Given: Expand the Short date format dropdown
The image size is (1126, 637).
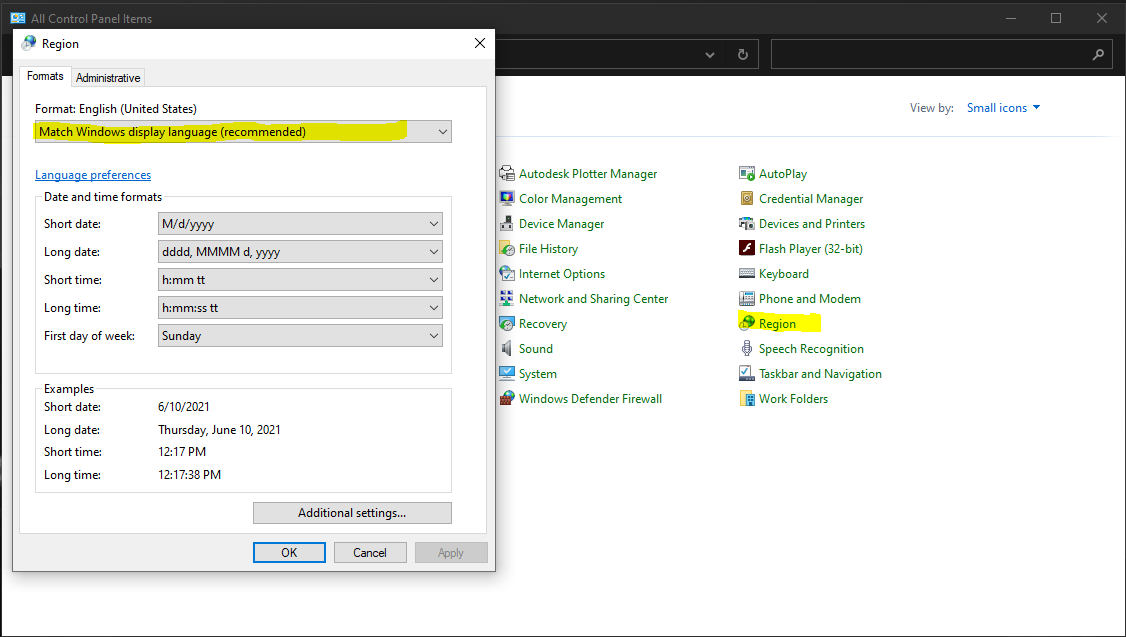Looking at the screenshot, I should (x=300, y=224).
